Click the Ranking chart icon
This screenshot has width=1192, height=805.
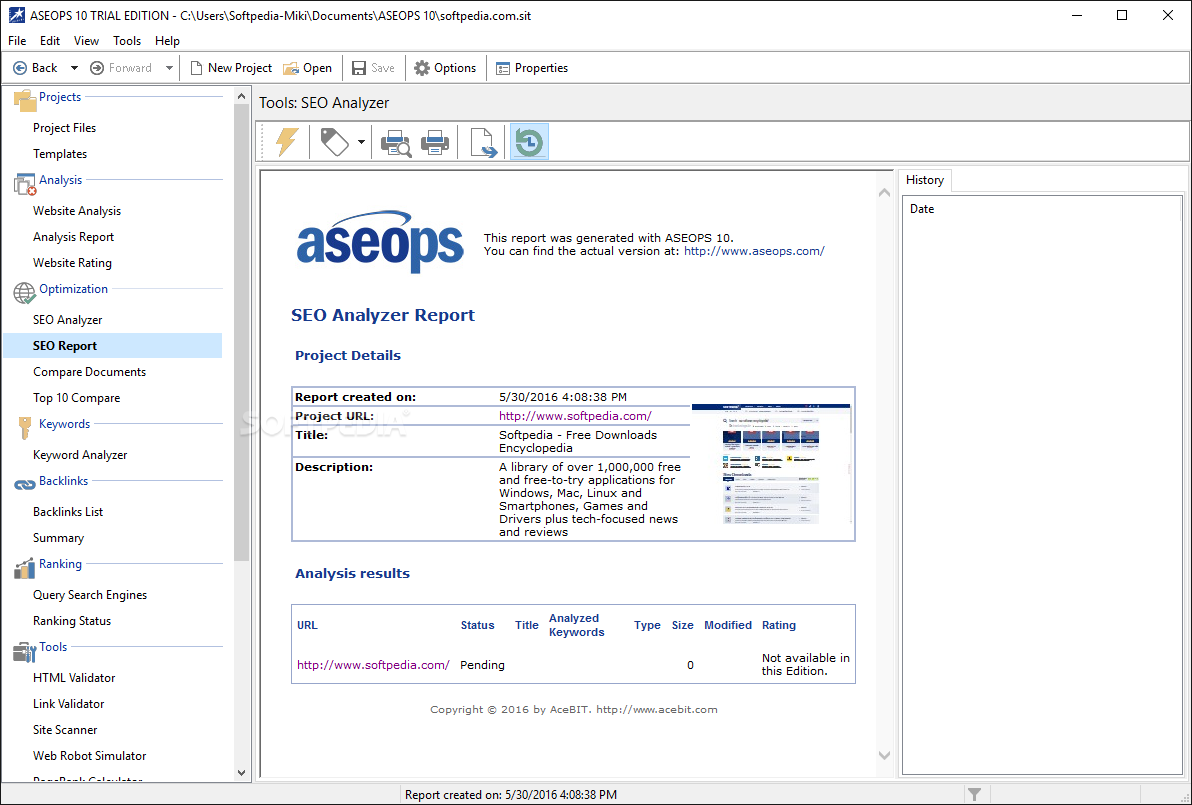[x=24, y=568]
